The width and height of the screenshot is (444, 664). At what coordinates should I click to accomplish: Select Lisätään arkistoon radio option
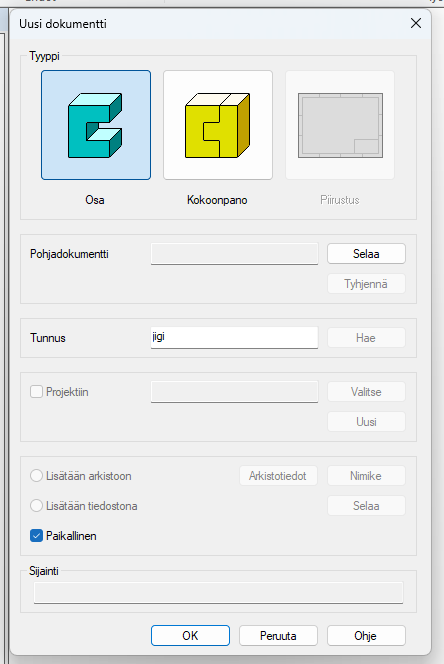coord(36,476)
